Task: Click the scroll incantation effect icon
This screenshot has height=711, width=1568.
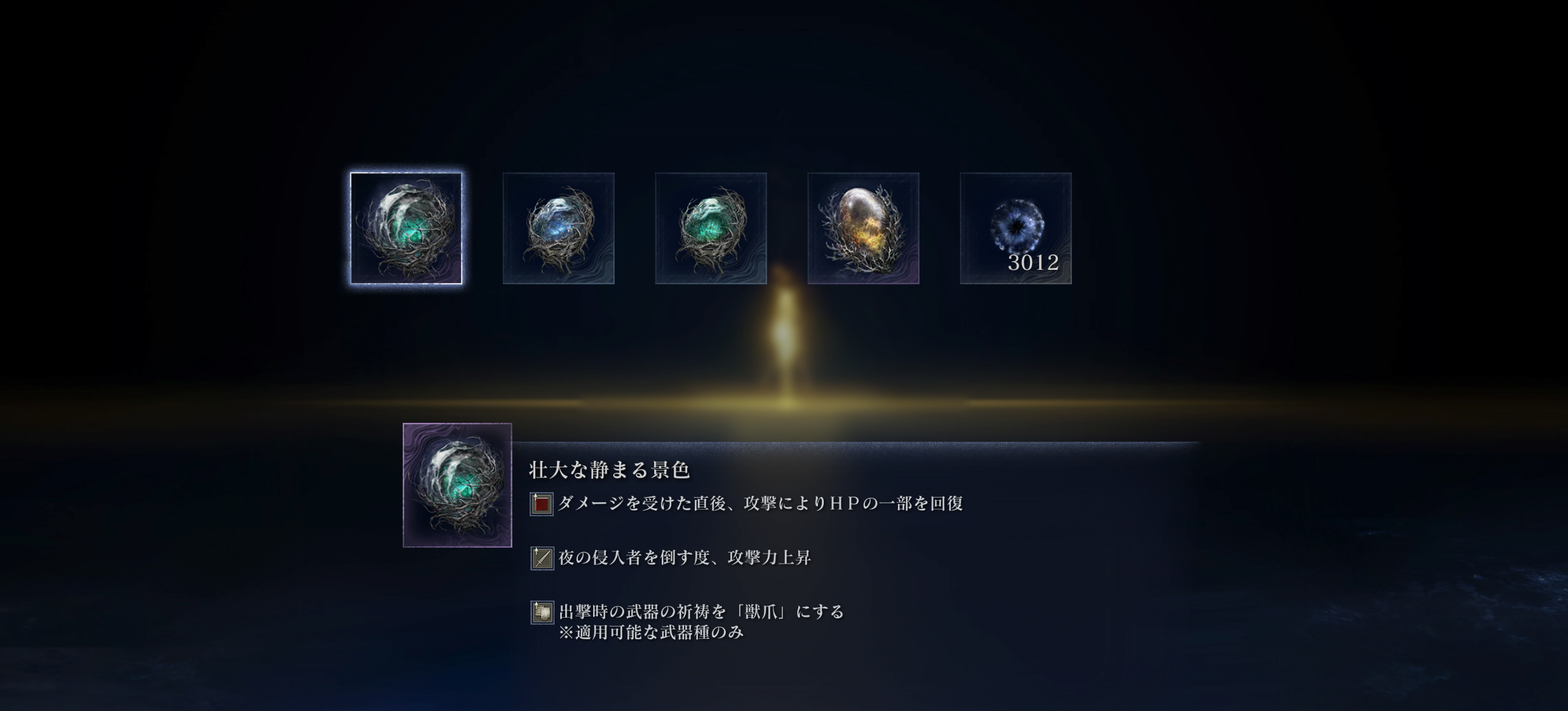Action: pos(542,613)
